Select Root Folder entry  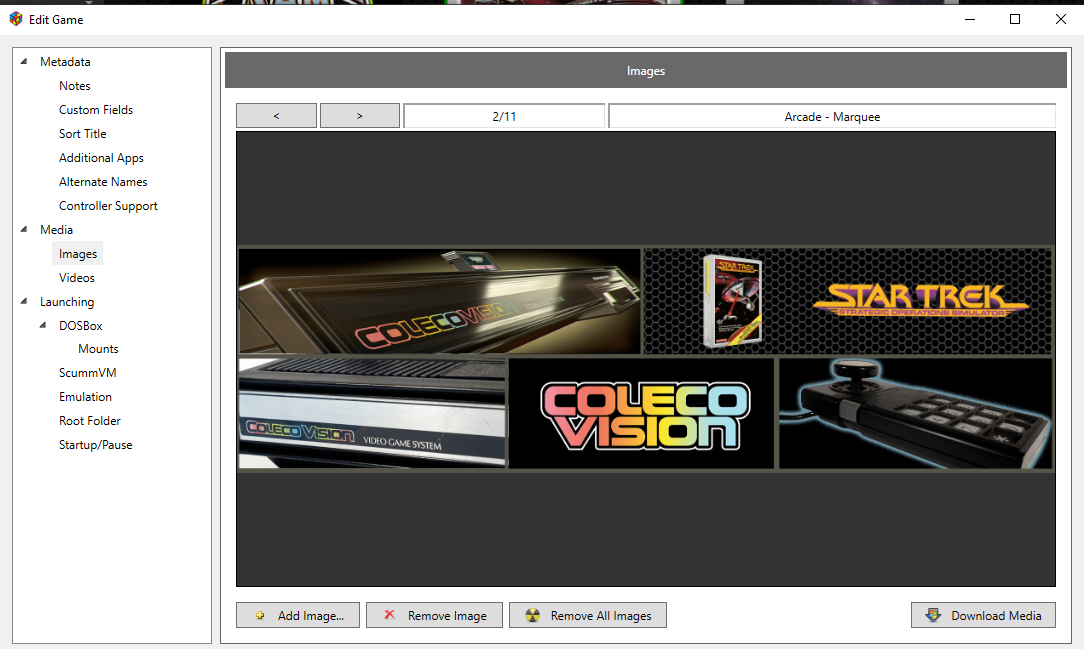coord(89,421)
